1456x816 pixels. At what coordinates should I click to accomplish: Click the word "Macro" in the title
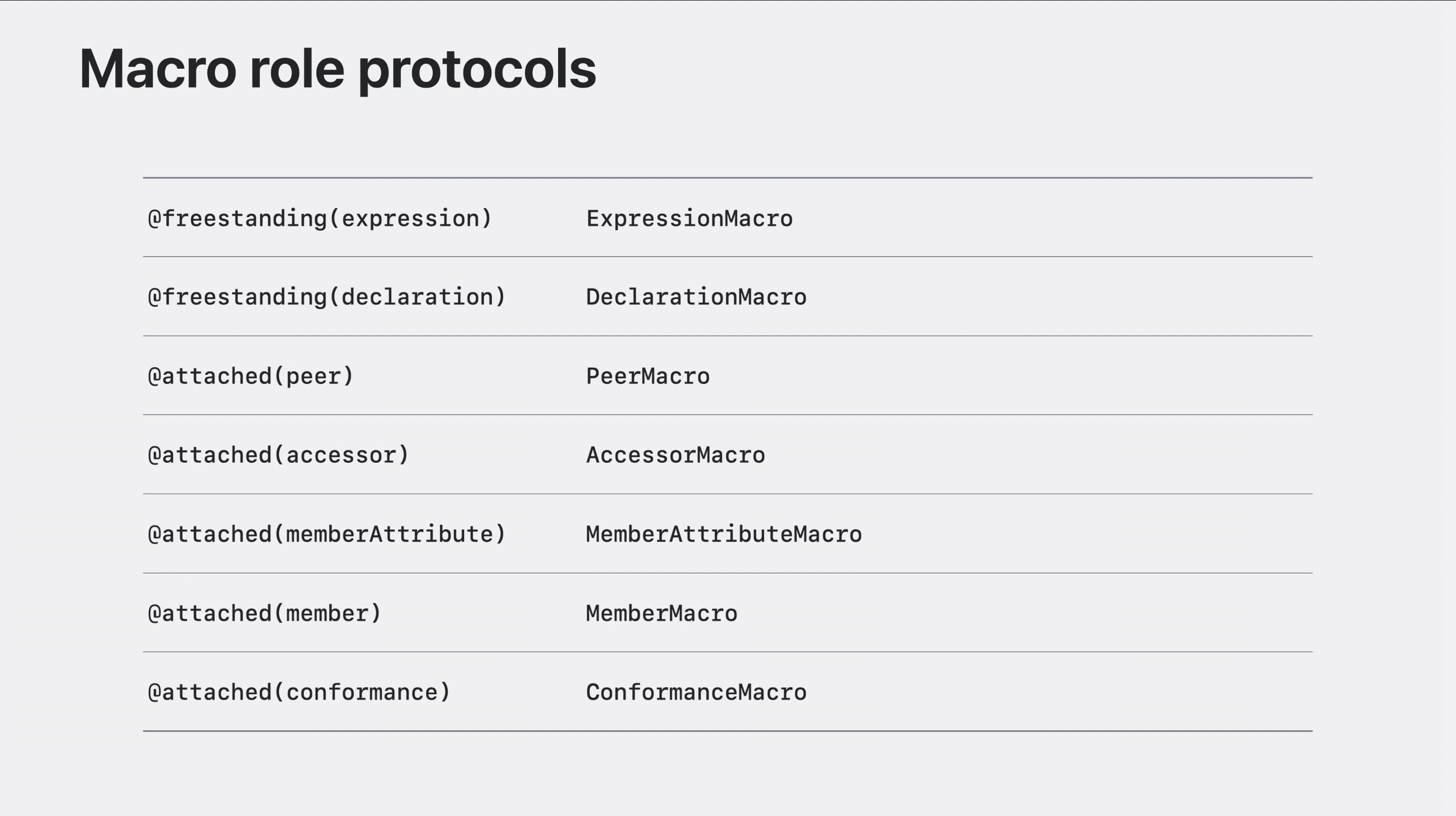coord(157,69)
